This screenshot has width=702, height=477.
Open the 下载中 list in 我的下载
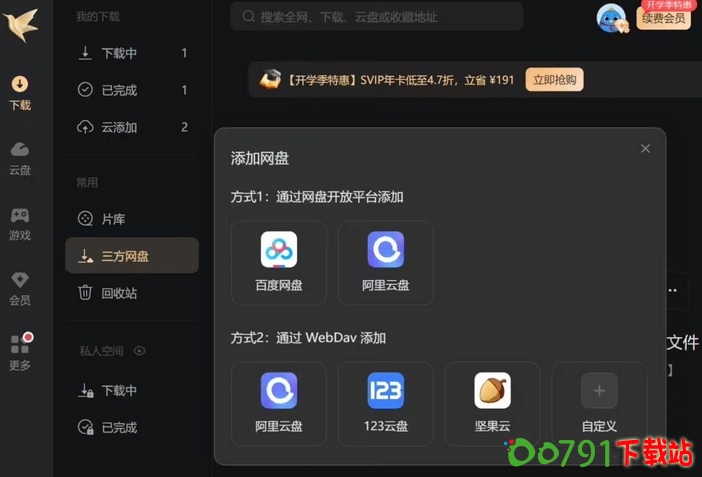(132, 53)
